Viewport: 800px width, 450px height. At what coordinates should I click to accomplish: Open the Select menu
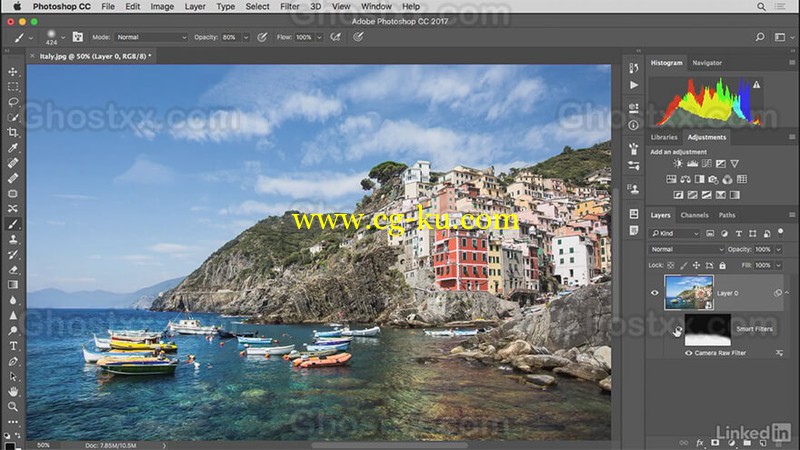coord(257,7)
